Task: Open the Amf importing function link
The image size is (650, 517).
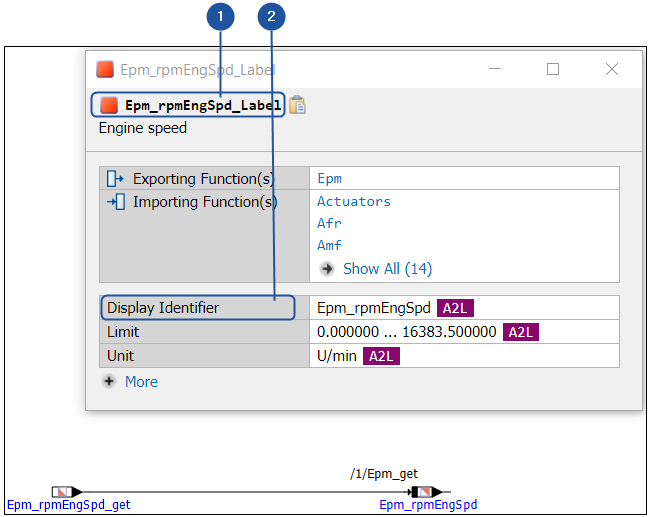Action: (329, 245)
